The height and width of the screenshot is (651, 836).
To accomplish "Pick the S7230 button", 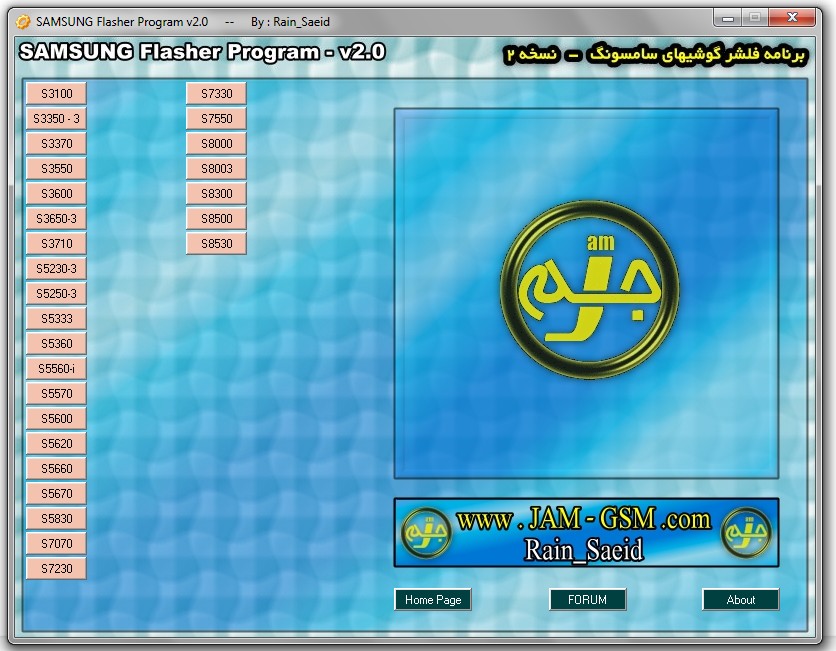I will (x=57, y=569).
